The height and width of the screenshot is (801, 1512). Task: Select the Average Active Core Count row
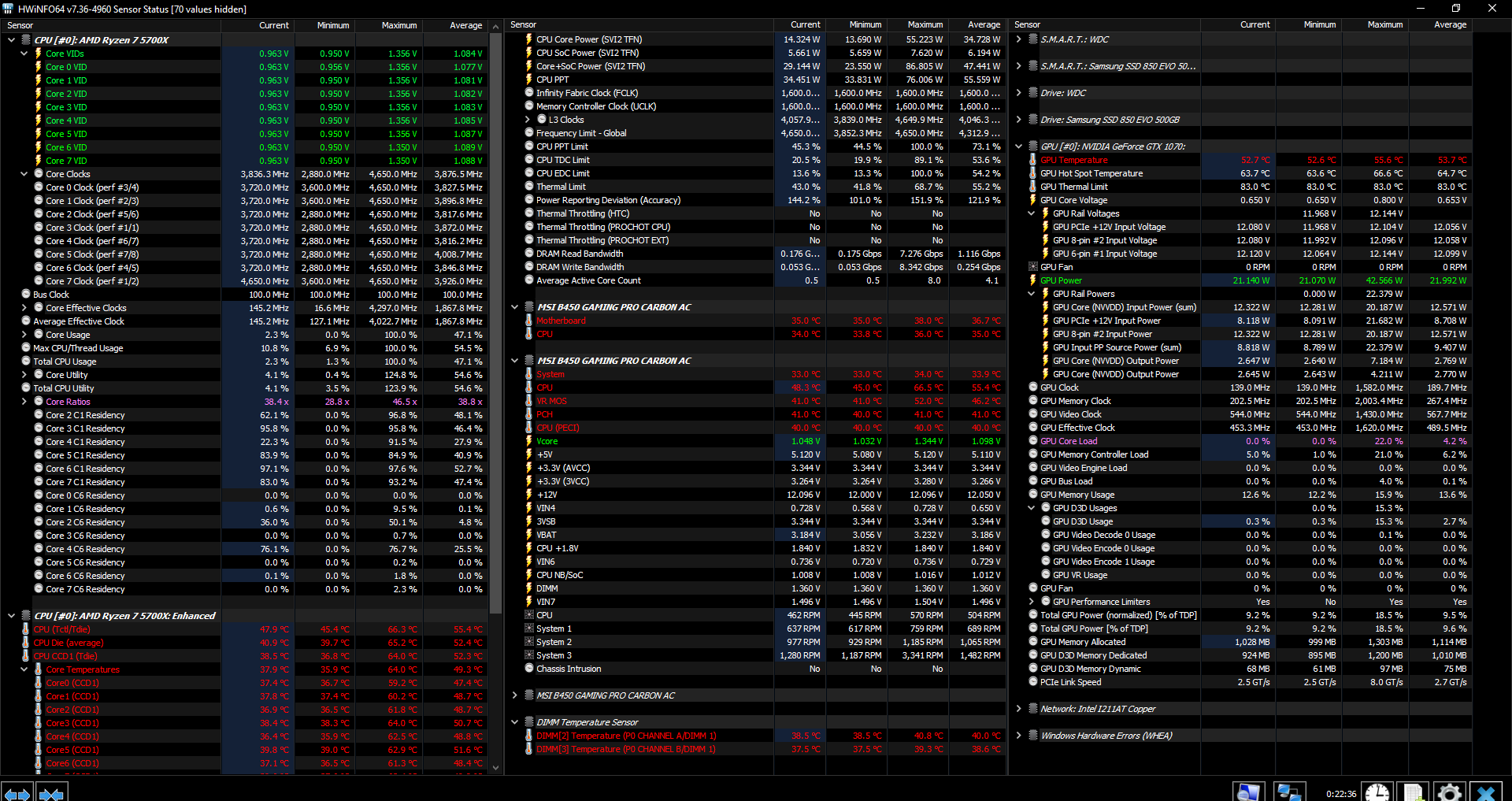pyautogui.click(x=757, y=280)
